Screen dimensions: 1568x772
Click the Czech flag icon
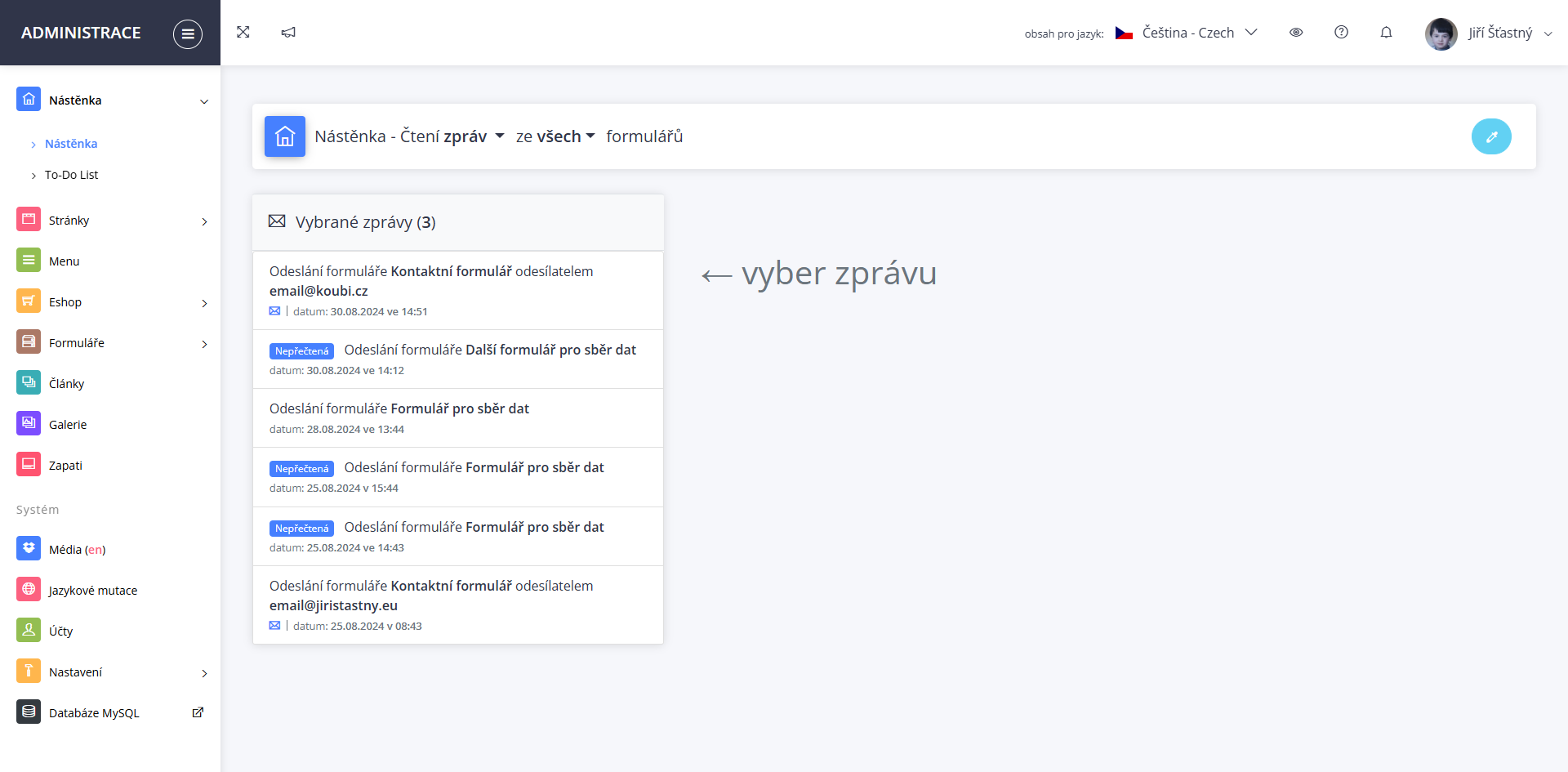[1124, 33]
